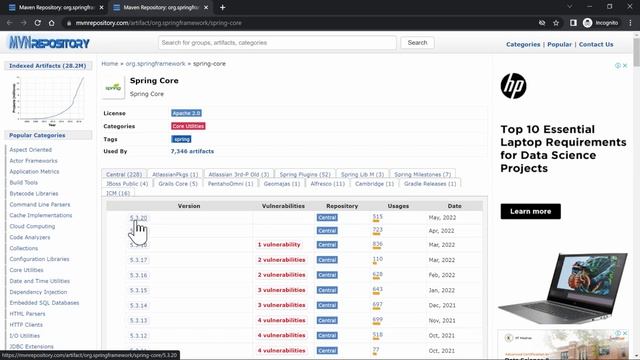Click the 'Date' column header

click(454, 206)
